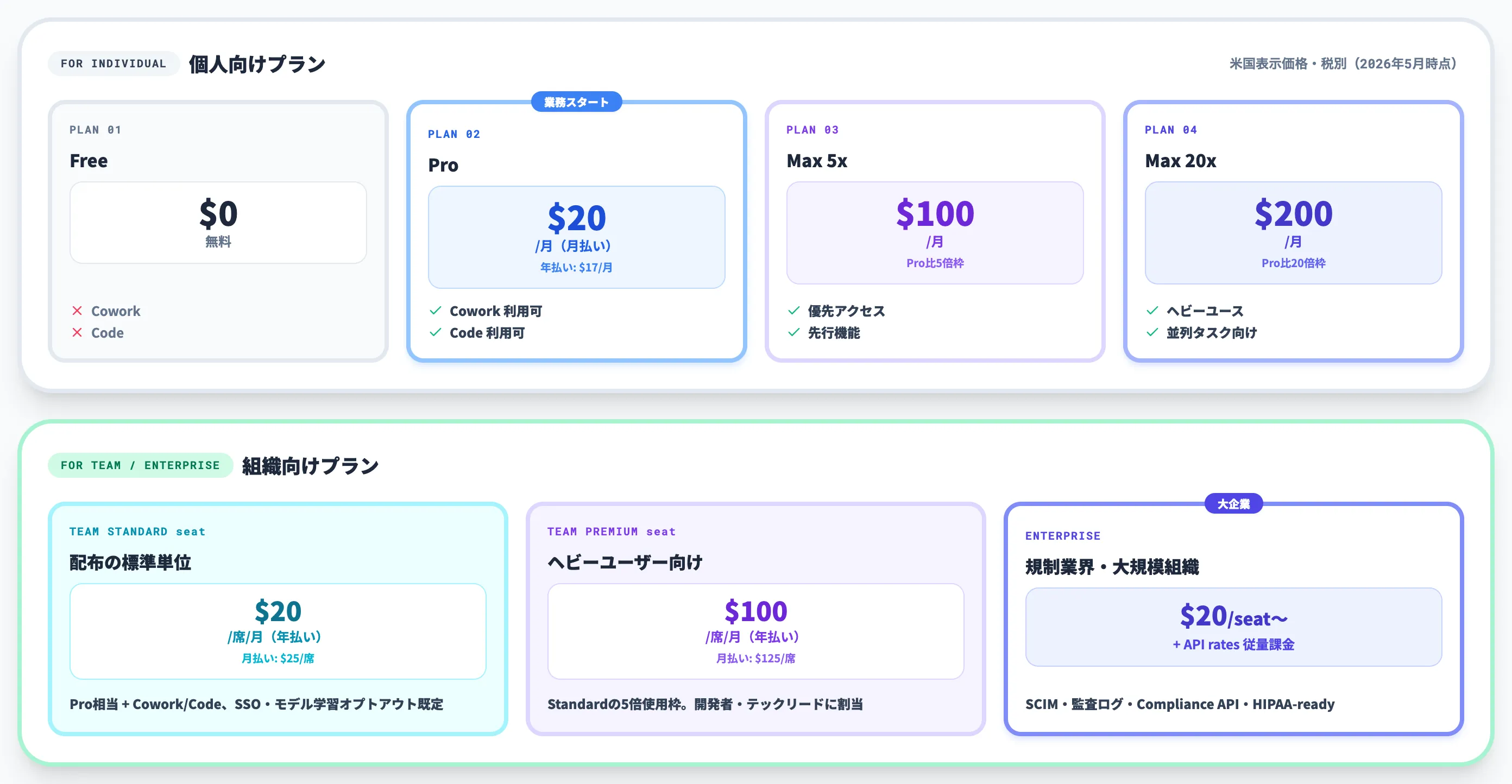Click the 規制業界・大規模組織 title
Image resolution: width=1512 pixels, height=784 pixels.
click(x=1112, y=567)
